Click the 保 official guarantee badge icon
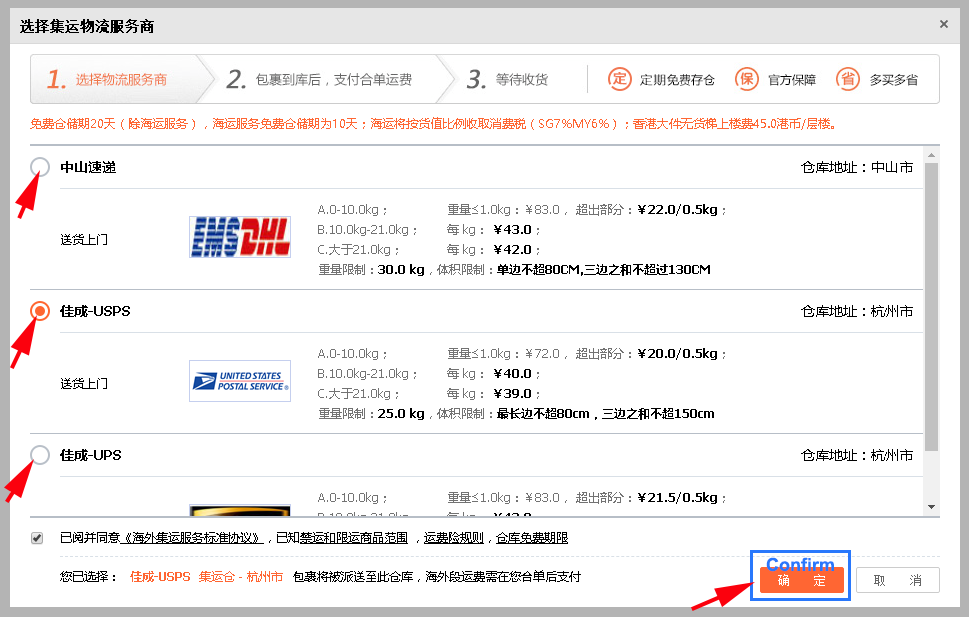969x617 pixels. (747, 79)
